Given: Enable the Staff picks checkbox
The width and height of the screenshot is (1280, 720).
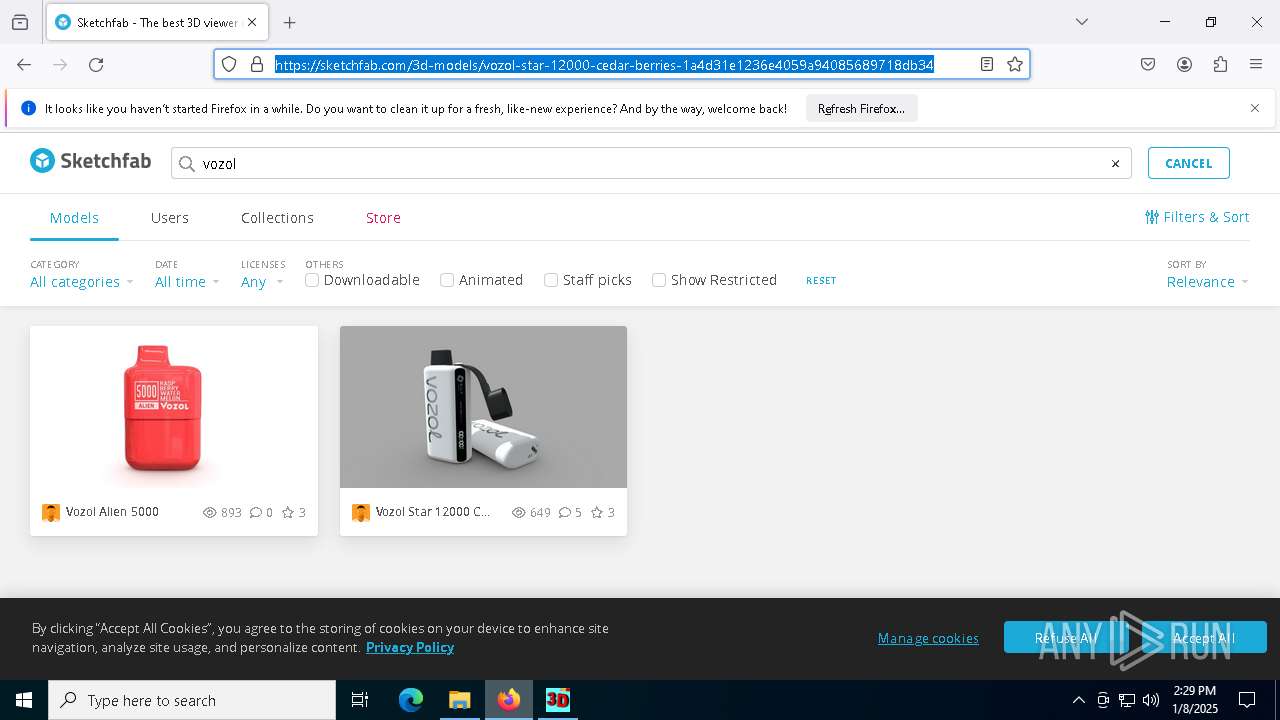Looking at the screenshot, I should 551,280.
